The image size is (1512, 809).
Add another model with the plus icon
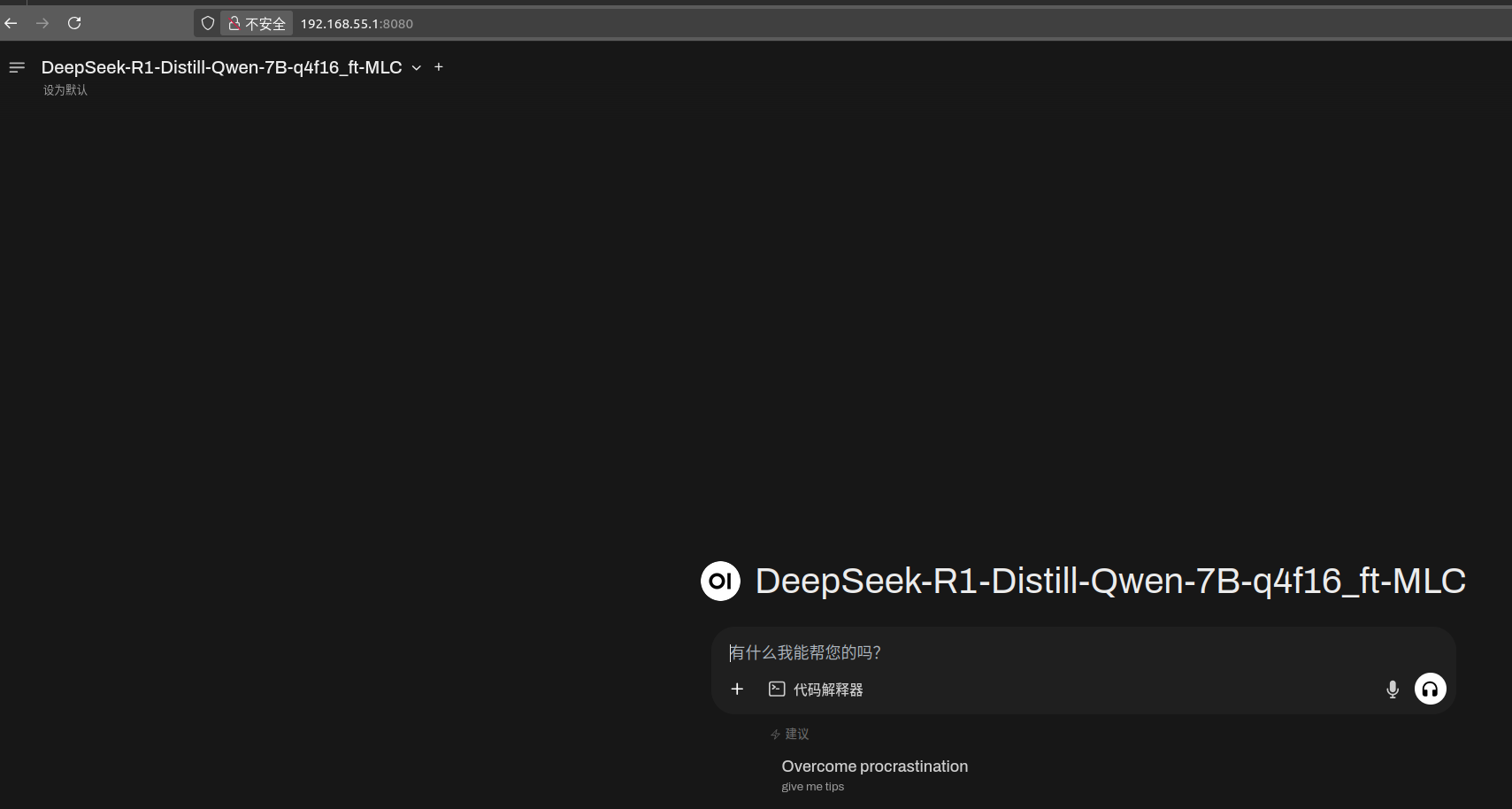coord(439,66)
